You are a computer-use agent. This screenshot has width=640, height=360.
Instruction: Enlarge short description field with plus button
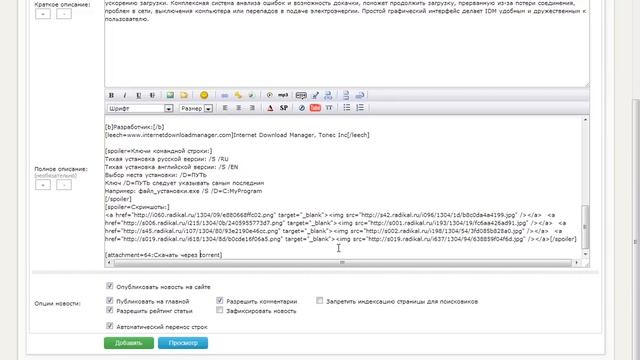pos(43,14)
